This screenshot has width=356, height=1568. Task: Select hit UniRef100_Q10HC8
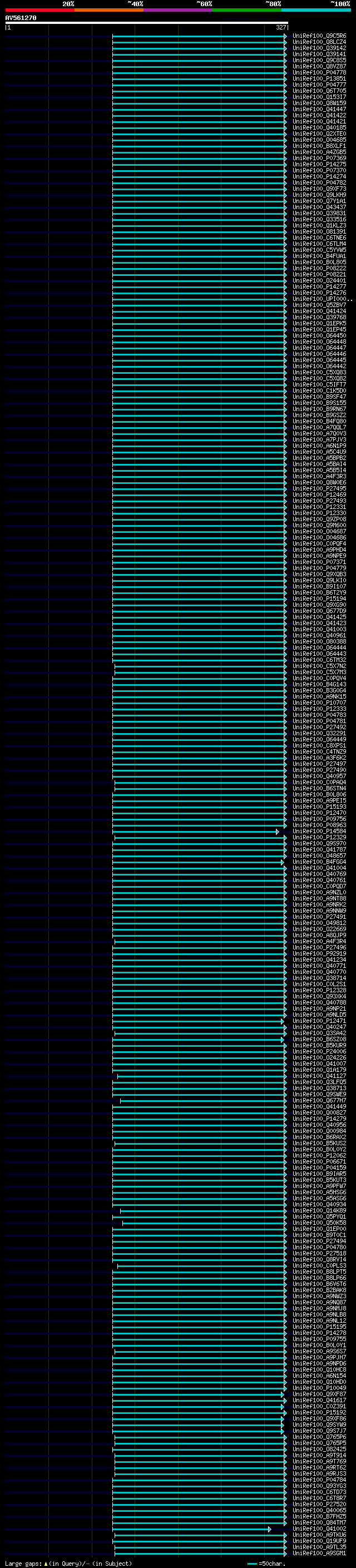click(x=319, y=1369)
